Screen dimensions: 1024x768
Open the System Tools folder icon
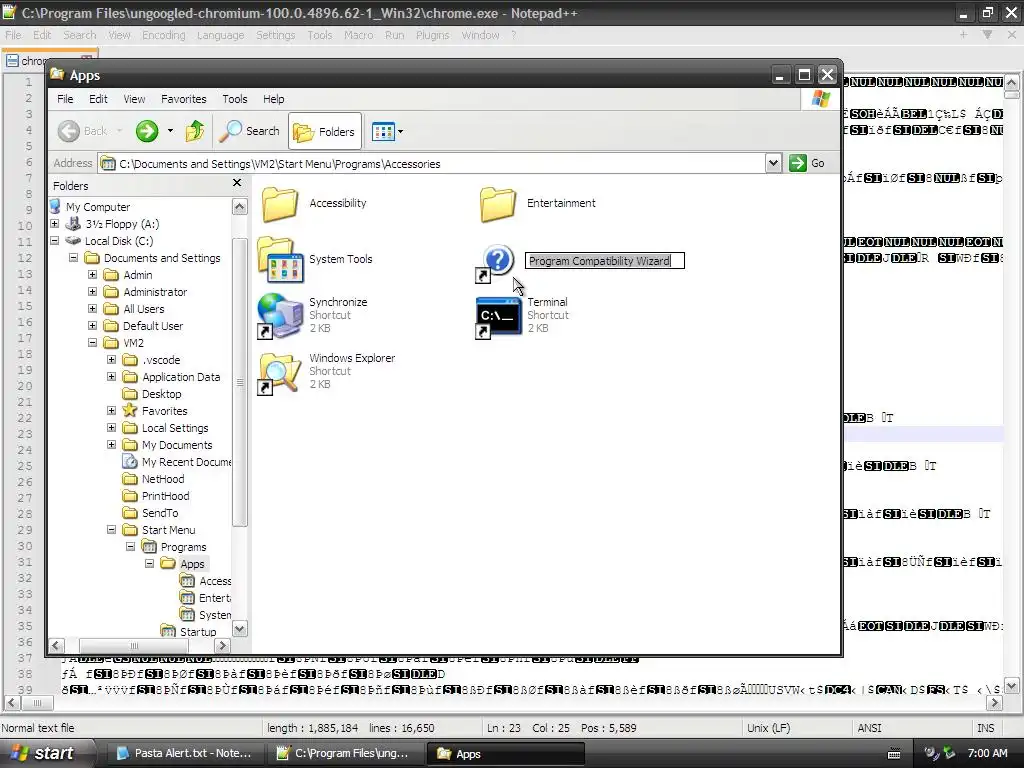(x=280, y=260)
